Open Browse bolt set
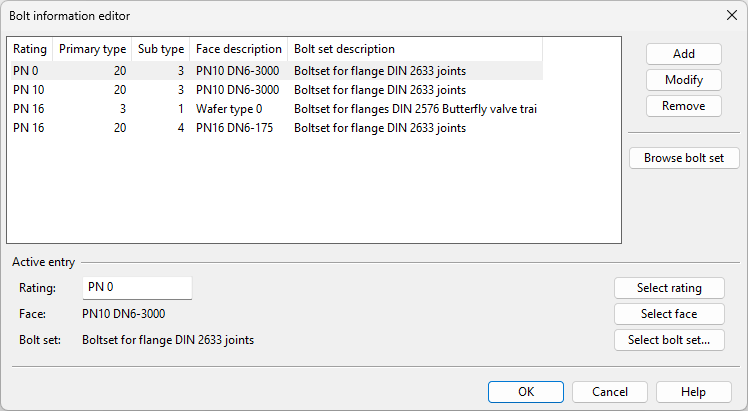748x411 pixels. pos(684,158)
